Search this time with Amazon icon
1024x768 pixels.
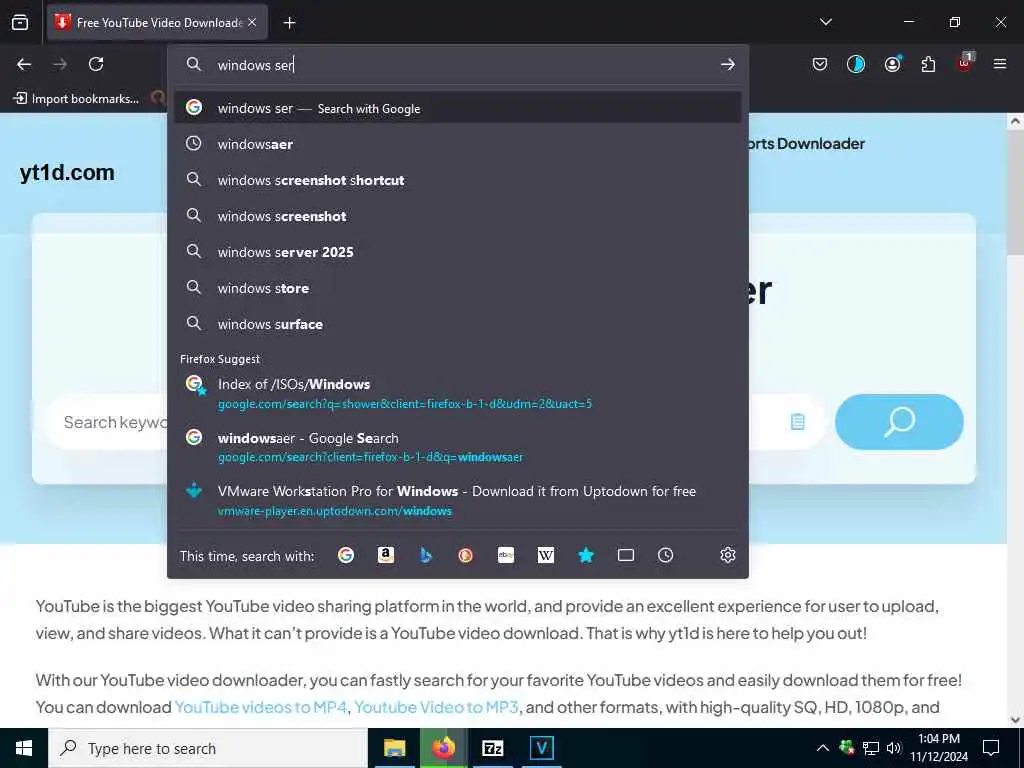tap(386, 555)
